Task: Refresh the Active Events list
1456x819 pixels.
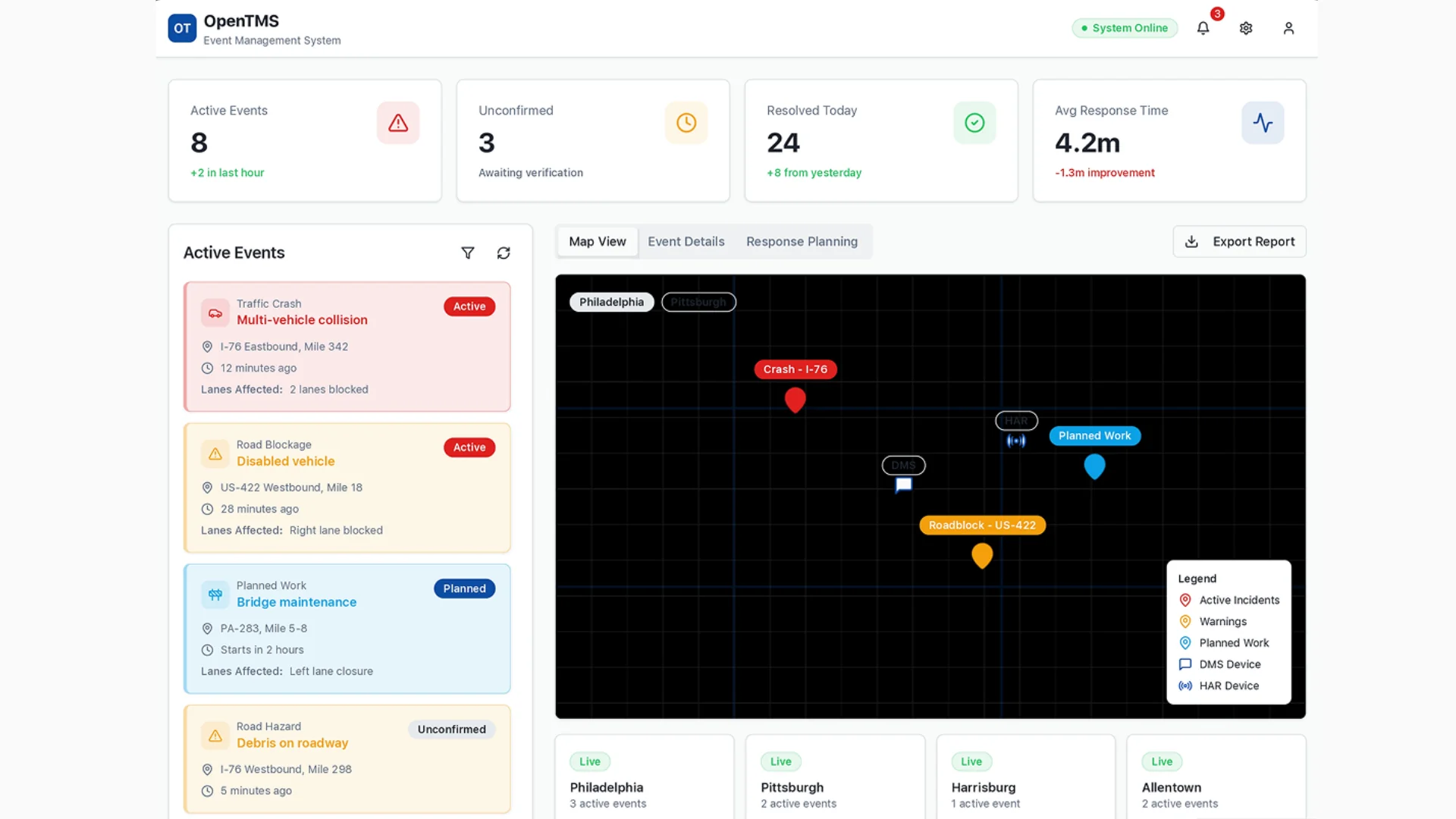Action: pos(504,253)
